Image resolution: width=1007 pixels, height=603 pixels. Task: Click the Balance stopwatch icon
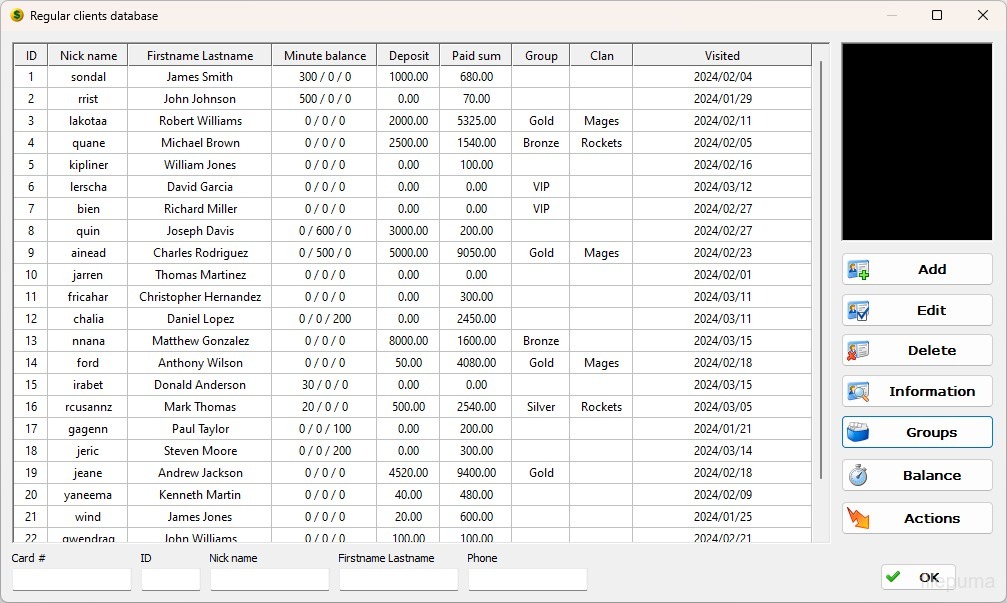coord(858,476)
